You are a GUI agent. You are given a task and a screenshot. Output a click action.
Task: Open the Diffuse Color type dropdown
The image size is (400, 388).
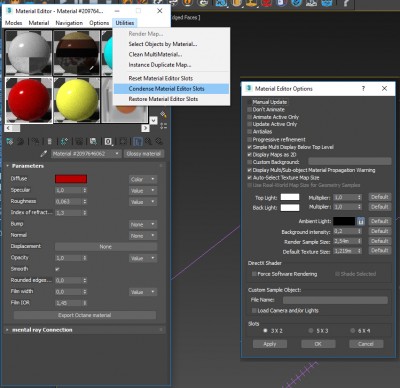143,179
